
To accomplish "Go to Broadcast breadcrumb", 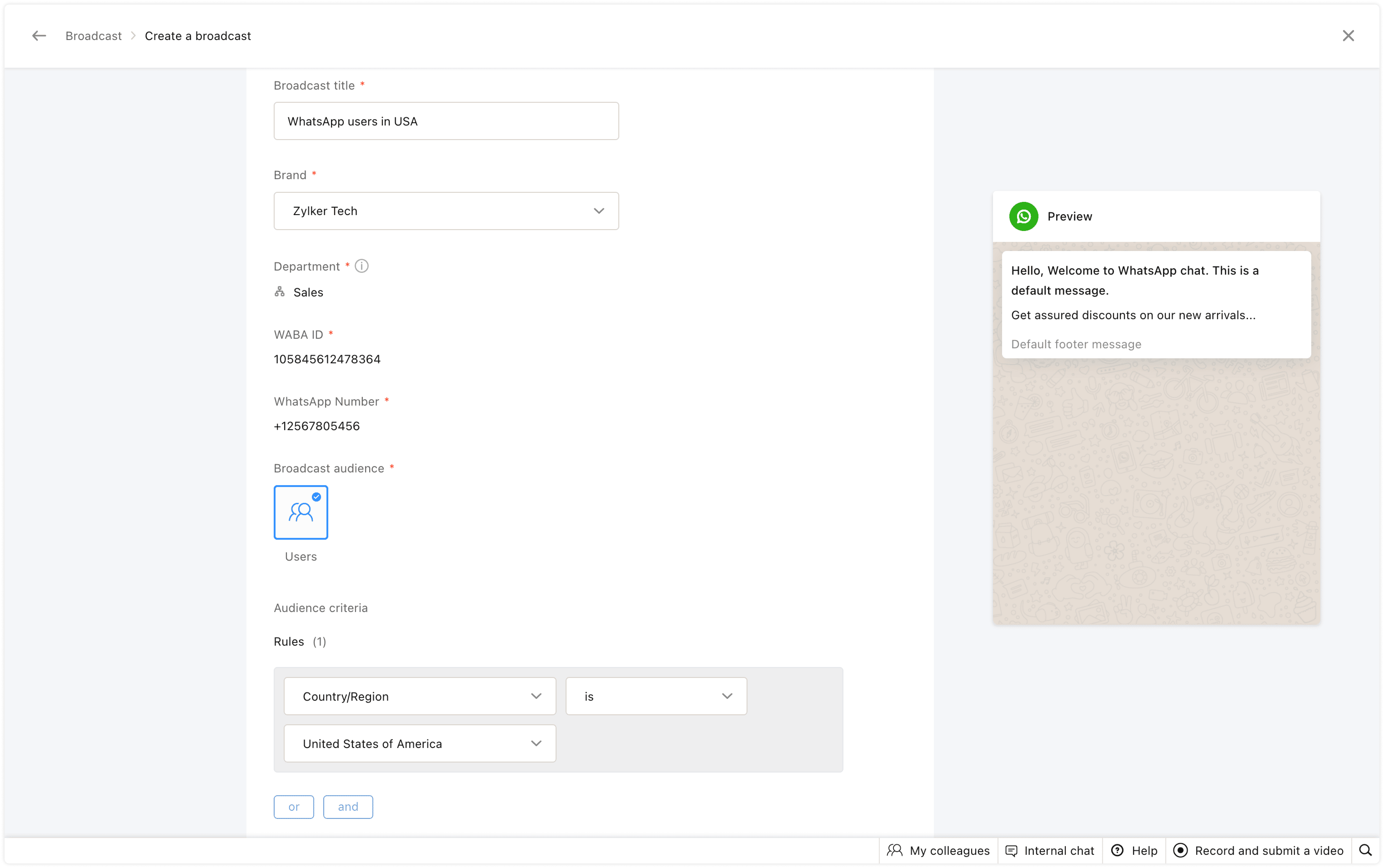I will point(94,36).
